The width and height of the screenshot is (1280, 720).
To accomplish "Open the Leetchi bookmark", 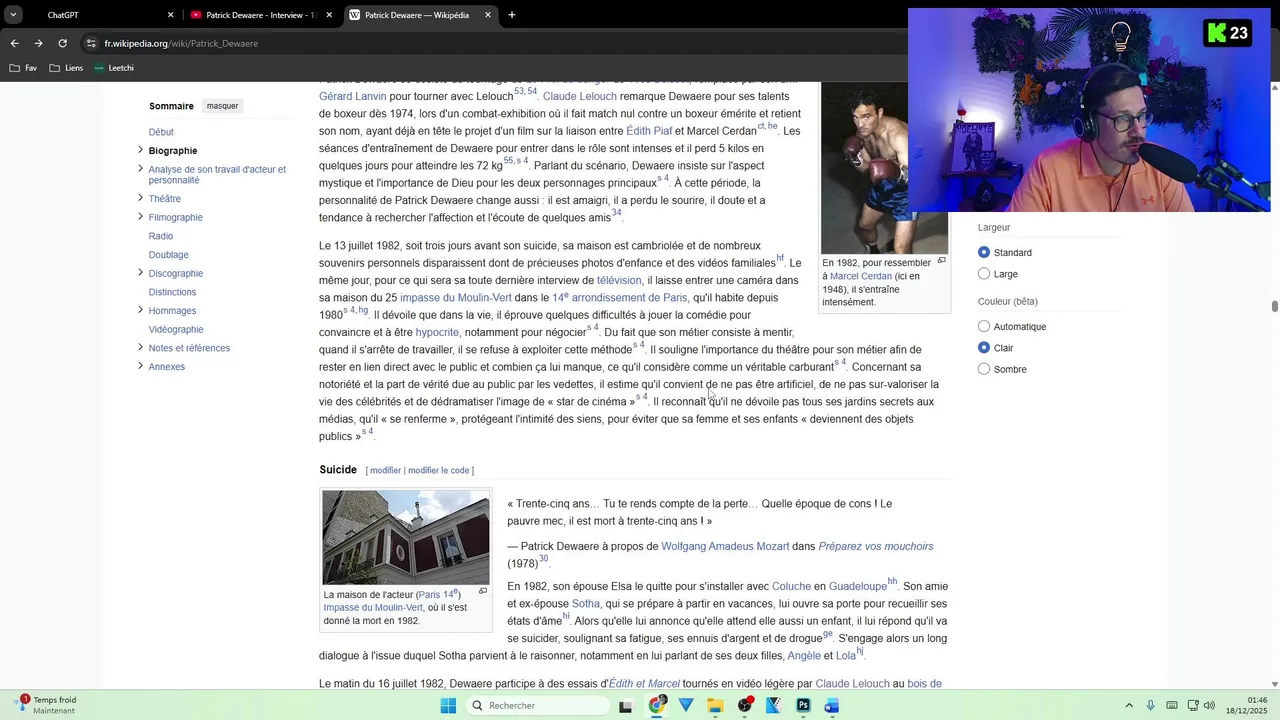I will 114,68.
